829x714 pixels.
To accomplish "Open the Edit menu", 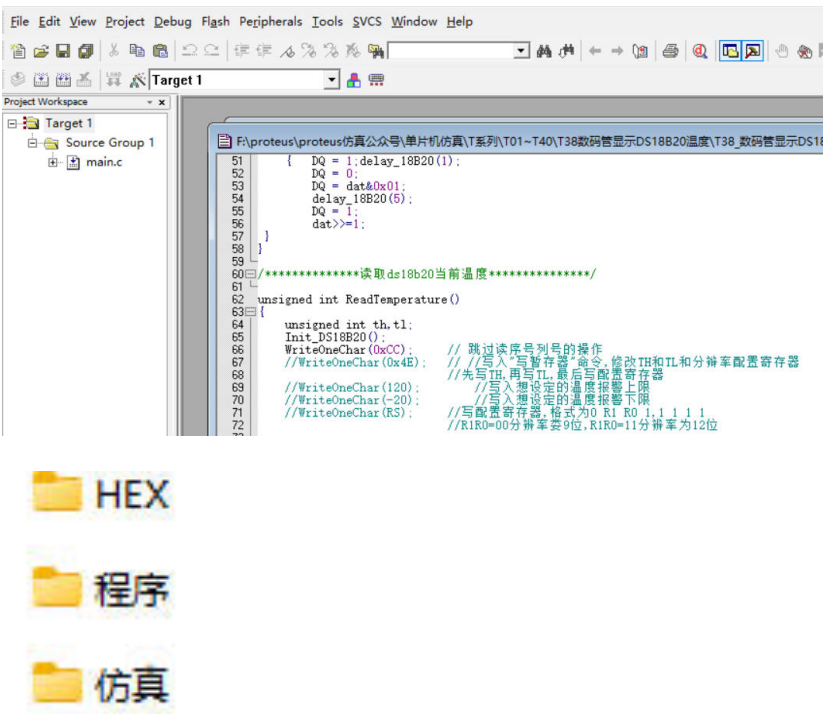I will (49, 22).
